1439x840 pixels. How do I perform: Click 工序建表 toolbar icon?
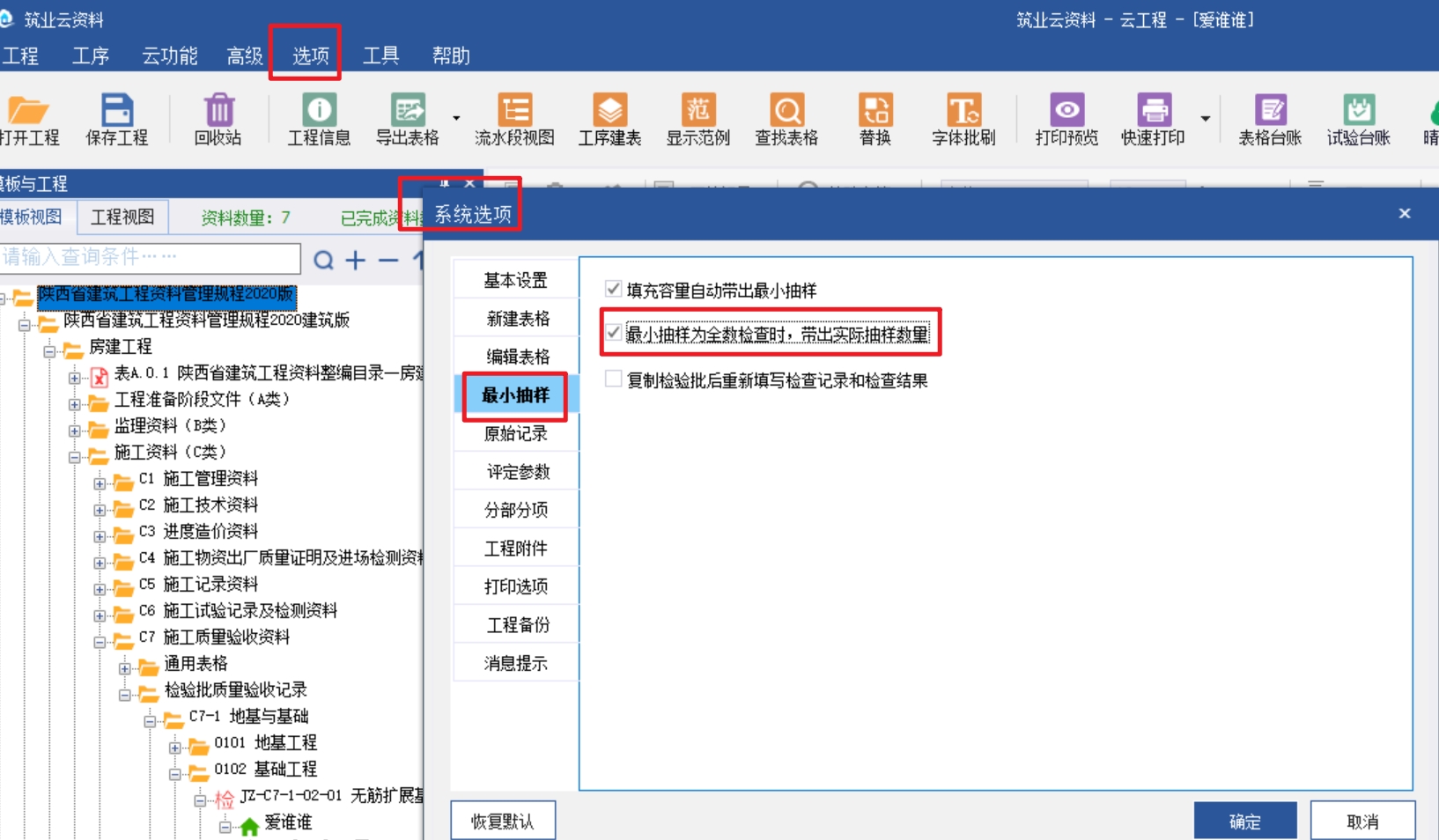[x=609, y=120]
